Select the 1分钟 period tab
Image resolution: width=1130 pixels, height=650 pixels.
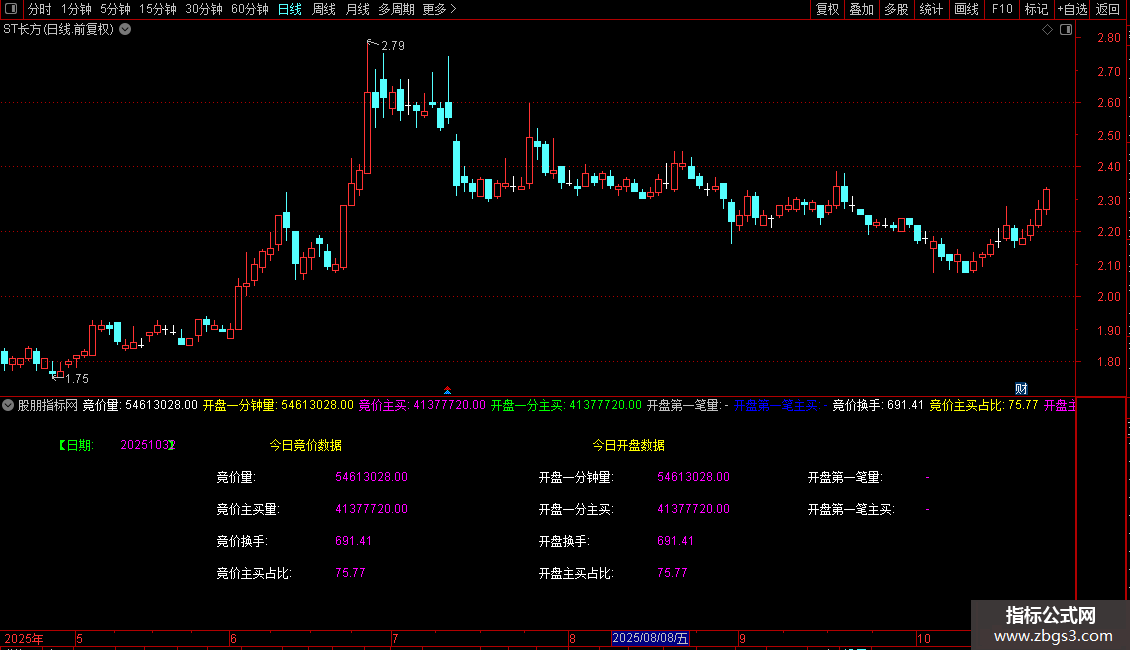click(x=76, y=9)
